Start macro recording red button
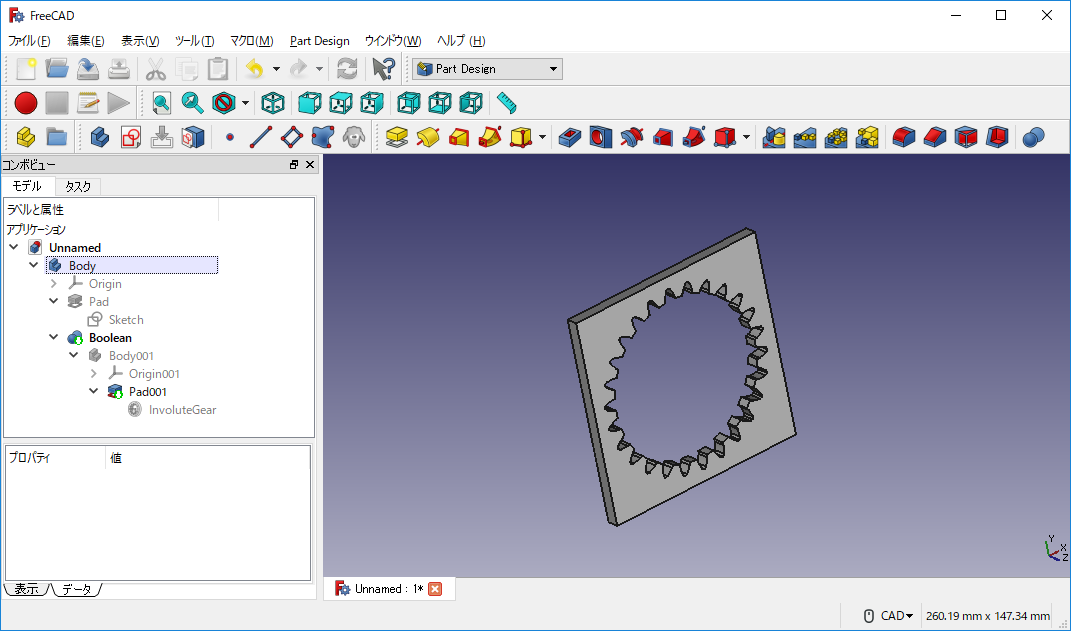Image resolution: width=1071 pixels, height=631 pixels. (26, 103)
